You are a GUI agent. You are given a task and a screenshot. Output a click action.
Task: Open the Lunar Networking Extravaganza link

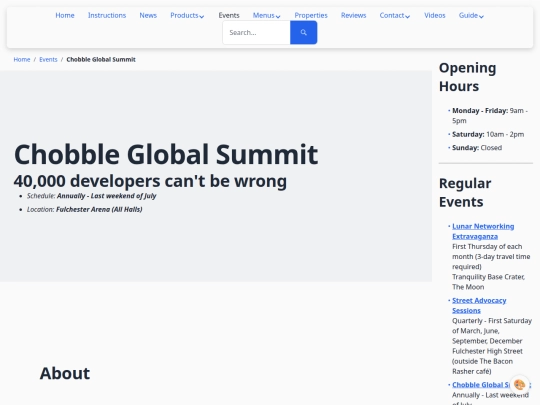(x=483, y=231)
